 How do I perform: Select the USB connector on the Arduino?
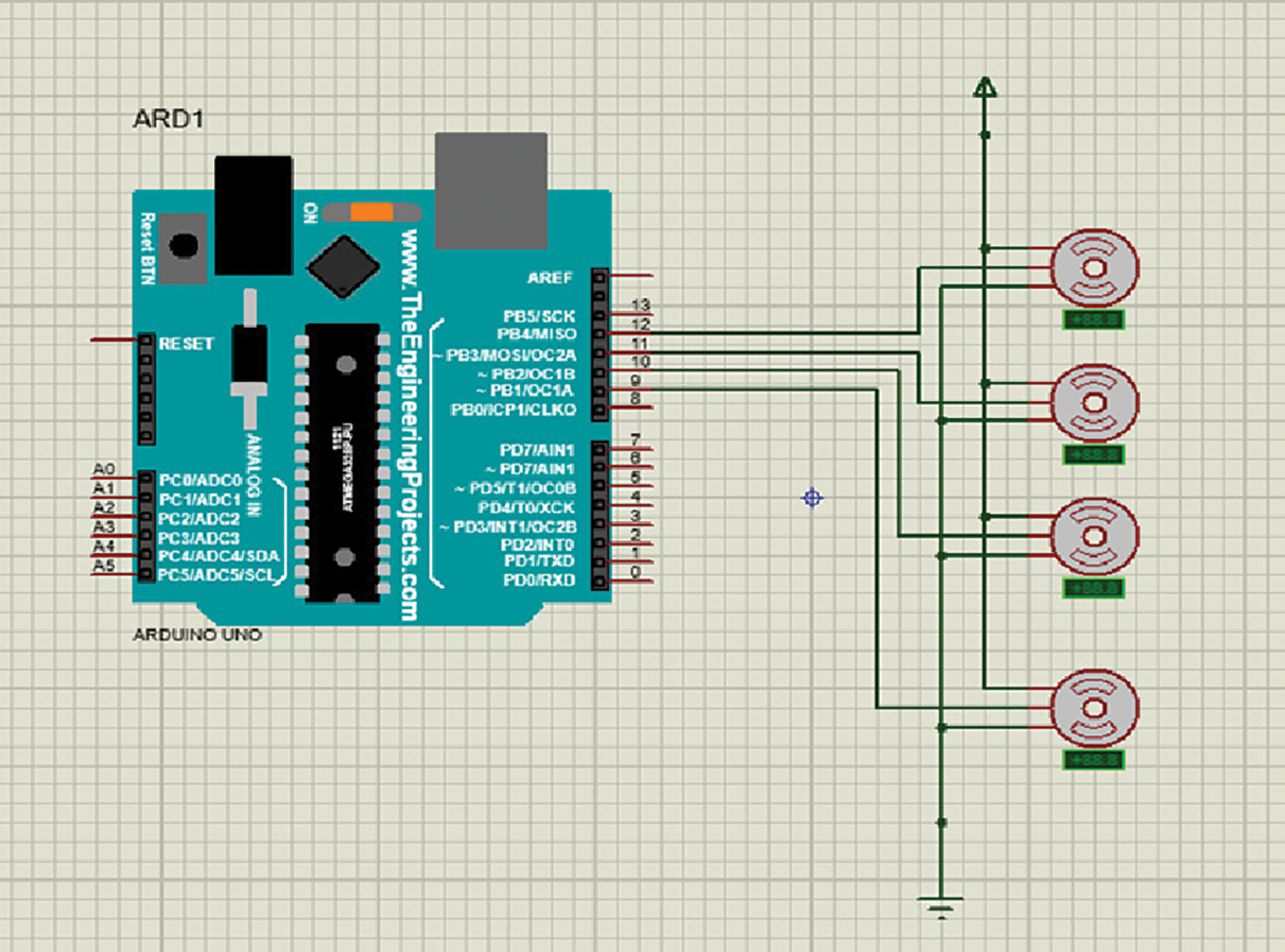pyautogui.click(x=492, y=185)
